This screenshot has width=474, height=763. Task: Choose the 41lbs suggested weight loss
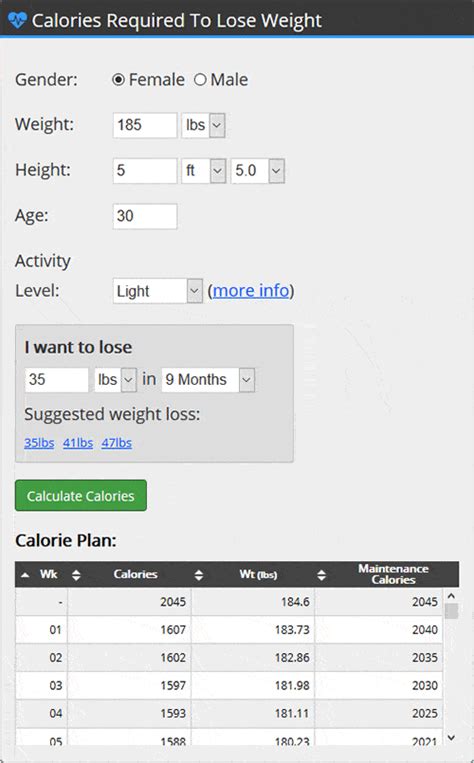click(78, 443)
